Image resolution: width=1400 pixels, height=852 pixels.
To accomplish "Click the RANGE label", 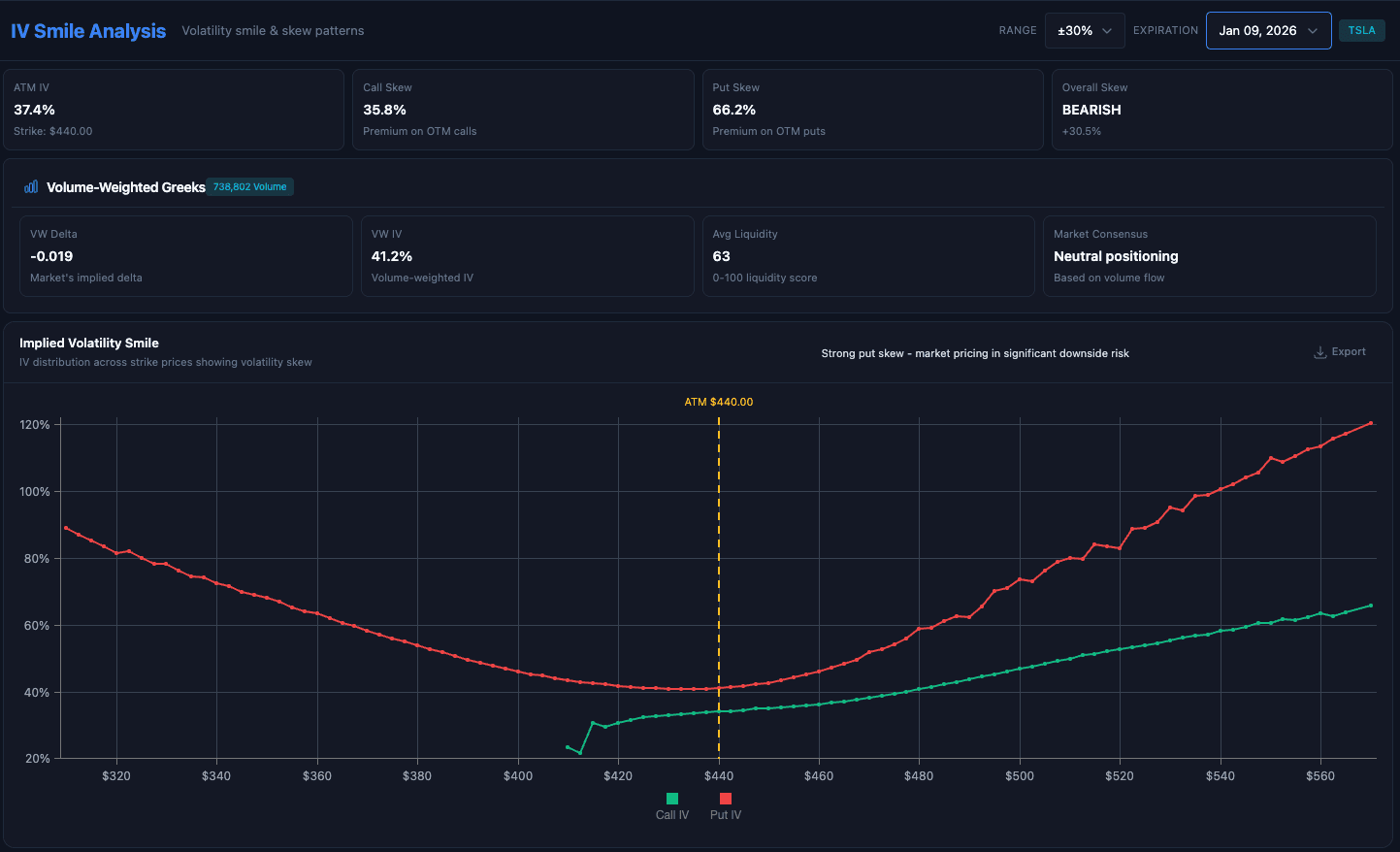I will coord(1018,31).
